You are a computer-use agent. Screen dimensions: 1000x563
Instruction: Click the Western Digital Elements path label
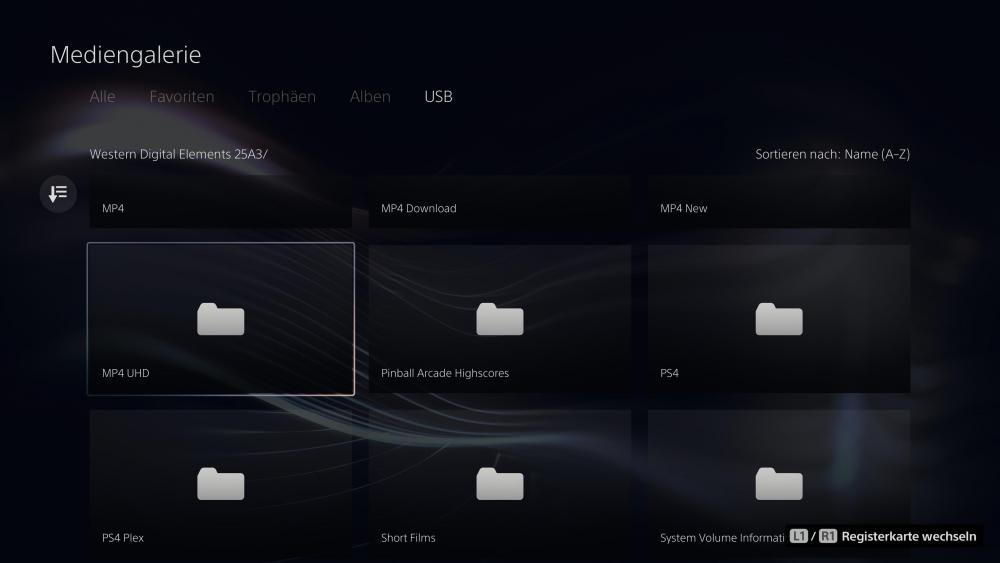(179, 154)
